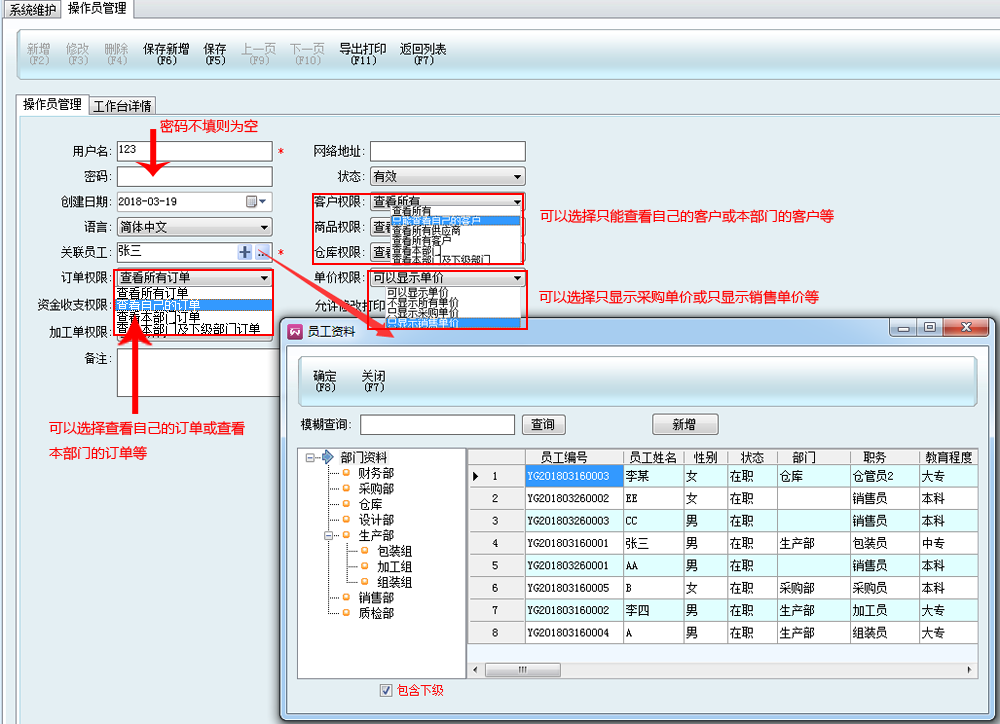This screenshot has width=1000, height=724.
Task: Click 返回列表 (F7) to go back
Action: 423,54
